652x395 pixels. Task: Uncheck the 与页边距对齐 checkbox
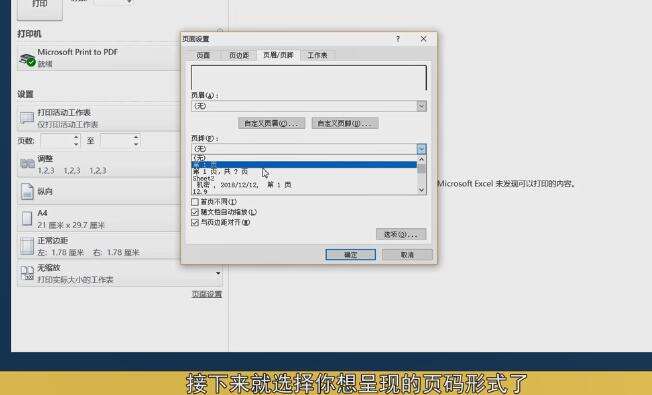195,222
